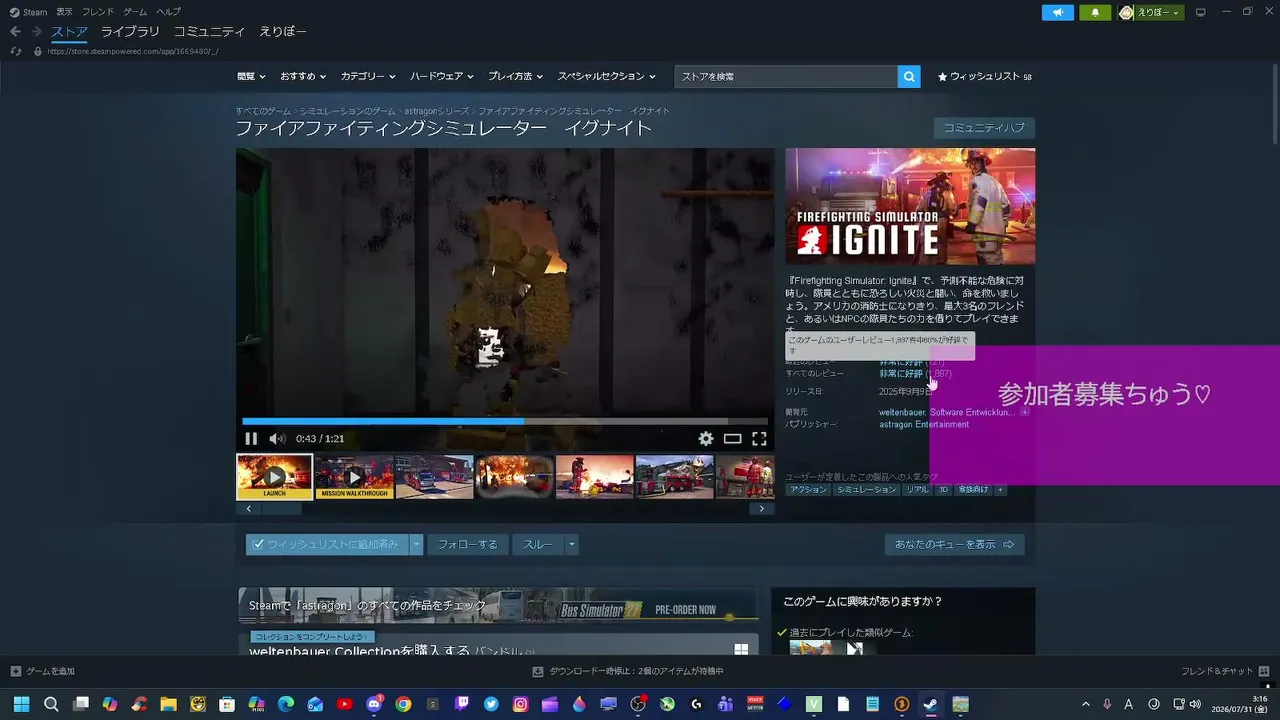The width and height of the screenshot is (1280, 720).
Task: Open the えりぽー account dropdown
Action: (1150, 12)
